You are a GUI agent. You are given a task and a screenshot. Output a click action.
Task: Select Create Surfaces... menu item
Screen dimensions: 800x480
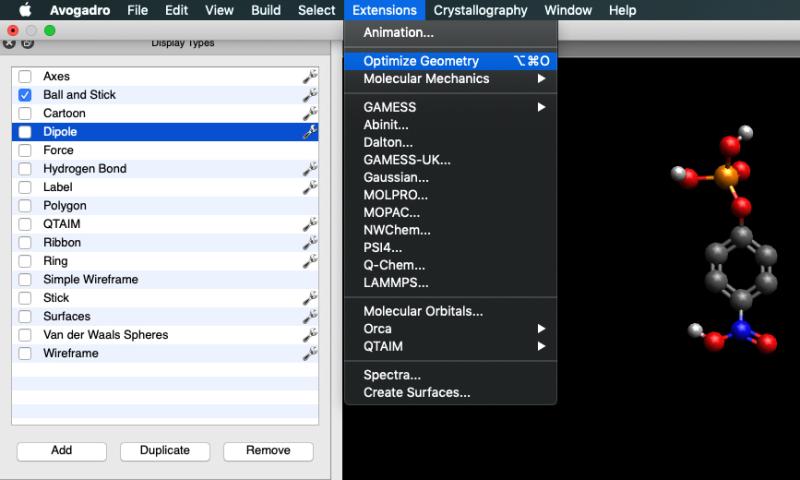pos(451,393)
